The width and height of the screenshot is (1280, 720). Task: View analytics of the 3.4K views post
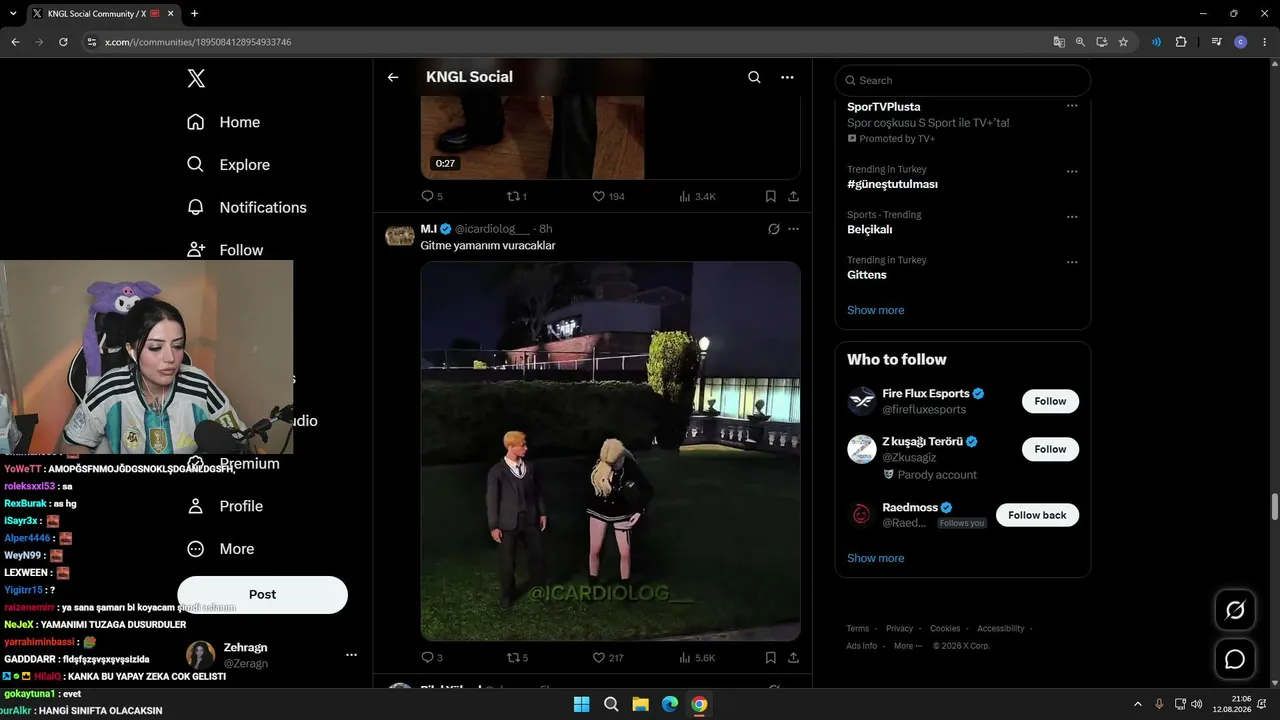(697, 196)
